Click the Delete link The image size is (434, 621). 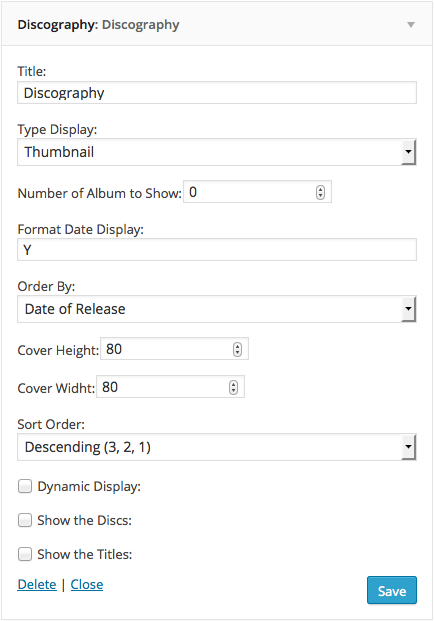pos(37,585)
